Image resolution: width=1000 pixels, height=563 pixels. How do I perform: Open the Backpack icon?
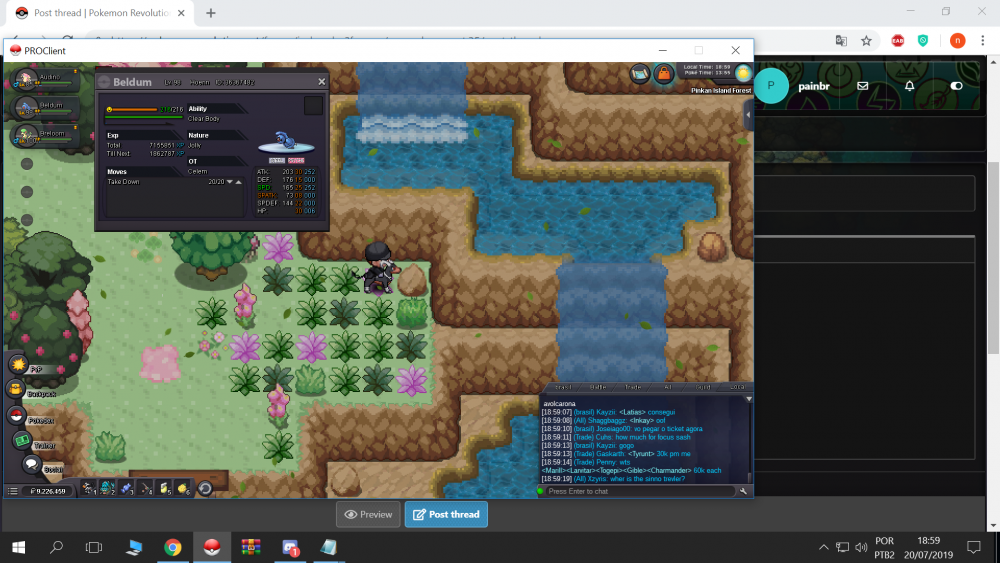pos(17,391)
